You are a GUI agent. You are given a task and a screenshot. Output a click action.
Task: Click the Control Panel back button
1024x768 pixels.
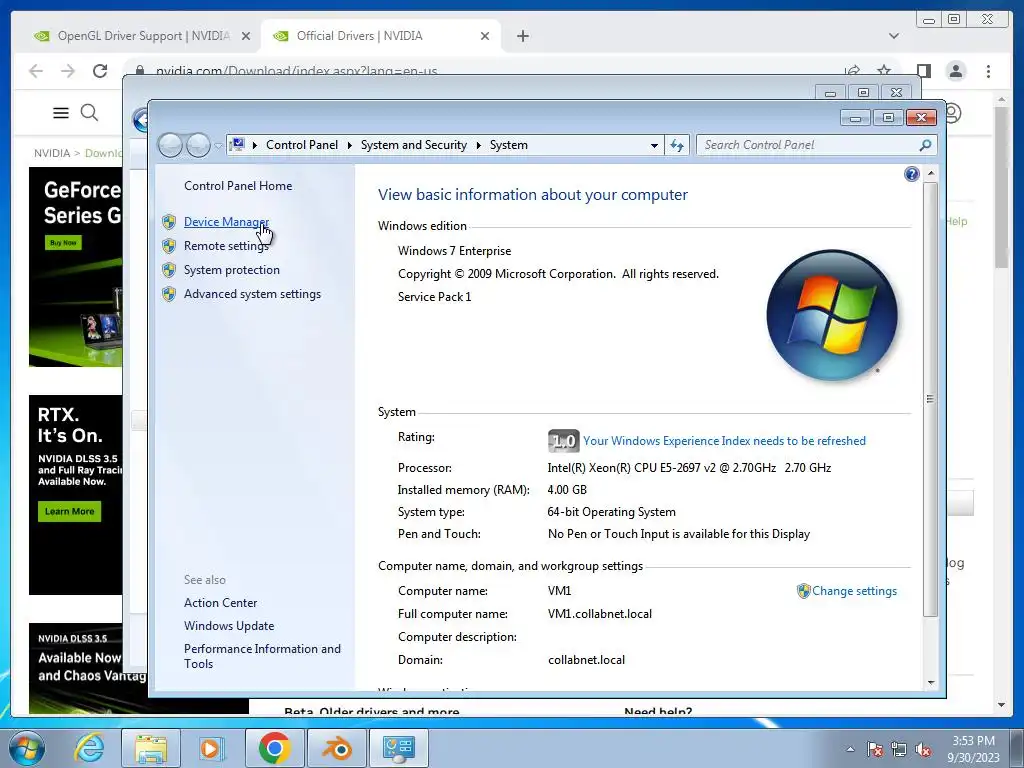point(170,145)
